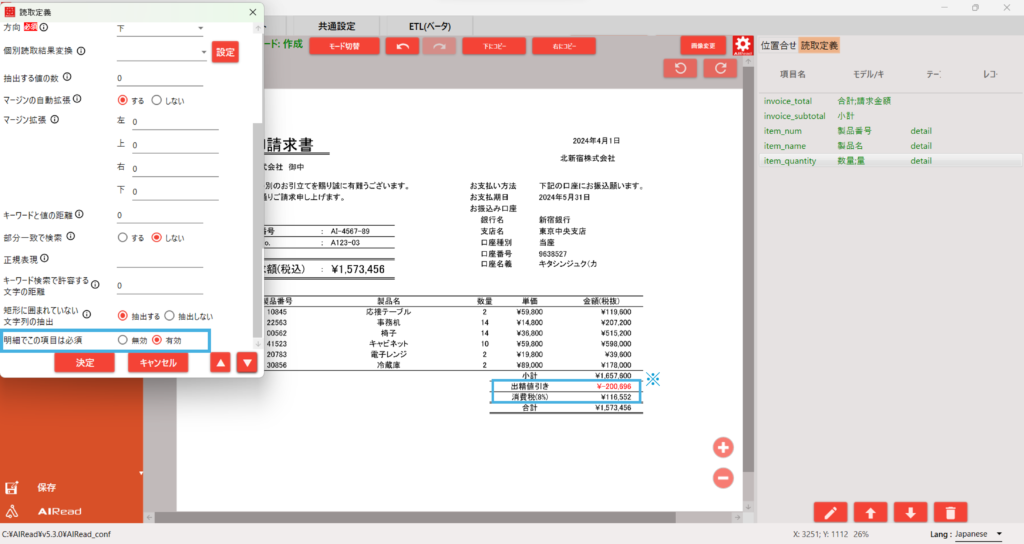The image size is (1024, 544).
Task: Click the undo arrow button
Action: tap(402, 46)
